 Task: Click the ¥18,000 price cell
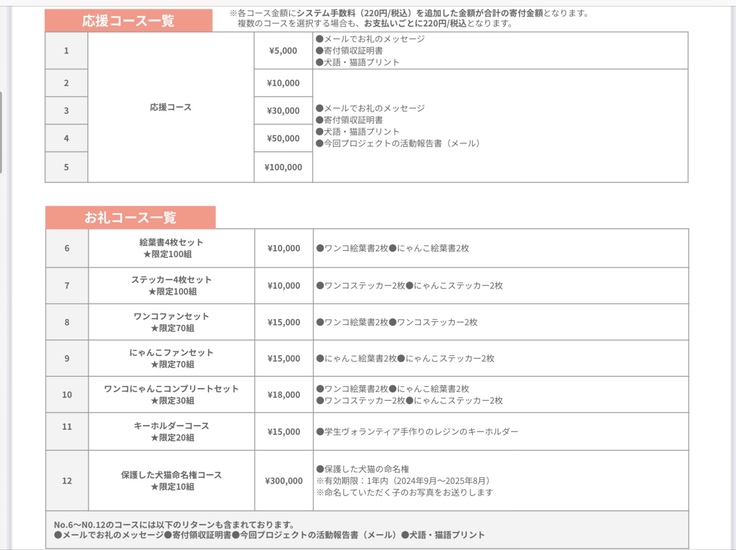coord(283,395)
